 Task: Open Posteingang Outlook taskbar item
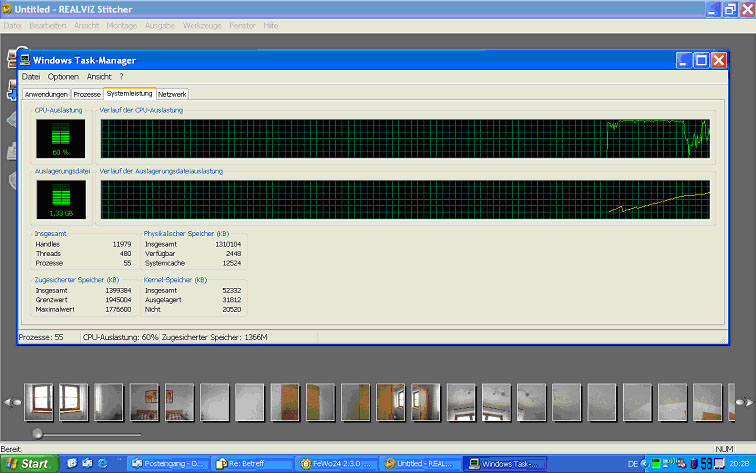tap(170, 464)
